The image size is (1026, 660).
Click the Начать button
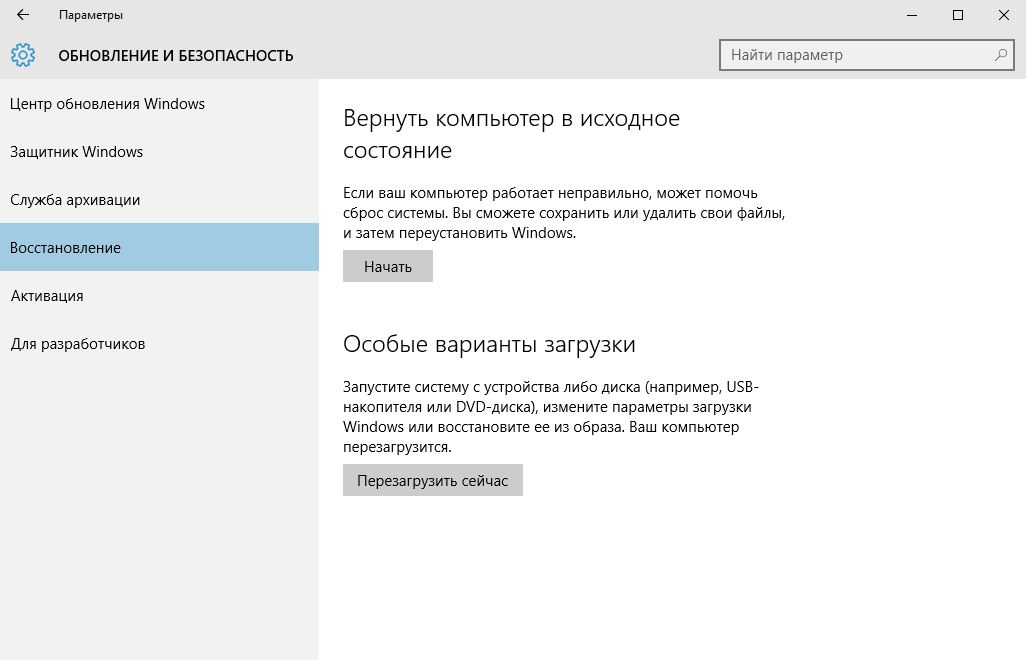click(388, 266)
